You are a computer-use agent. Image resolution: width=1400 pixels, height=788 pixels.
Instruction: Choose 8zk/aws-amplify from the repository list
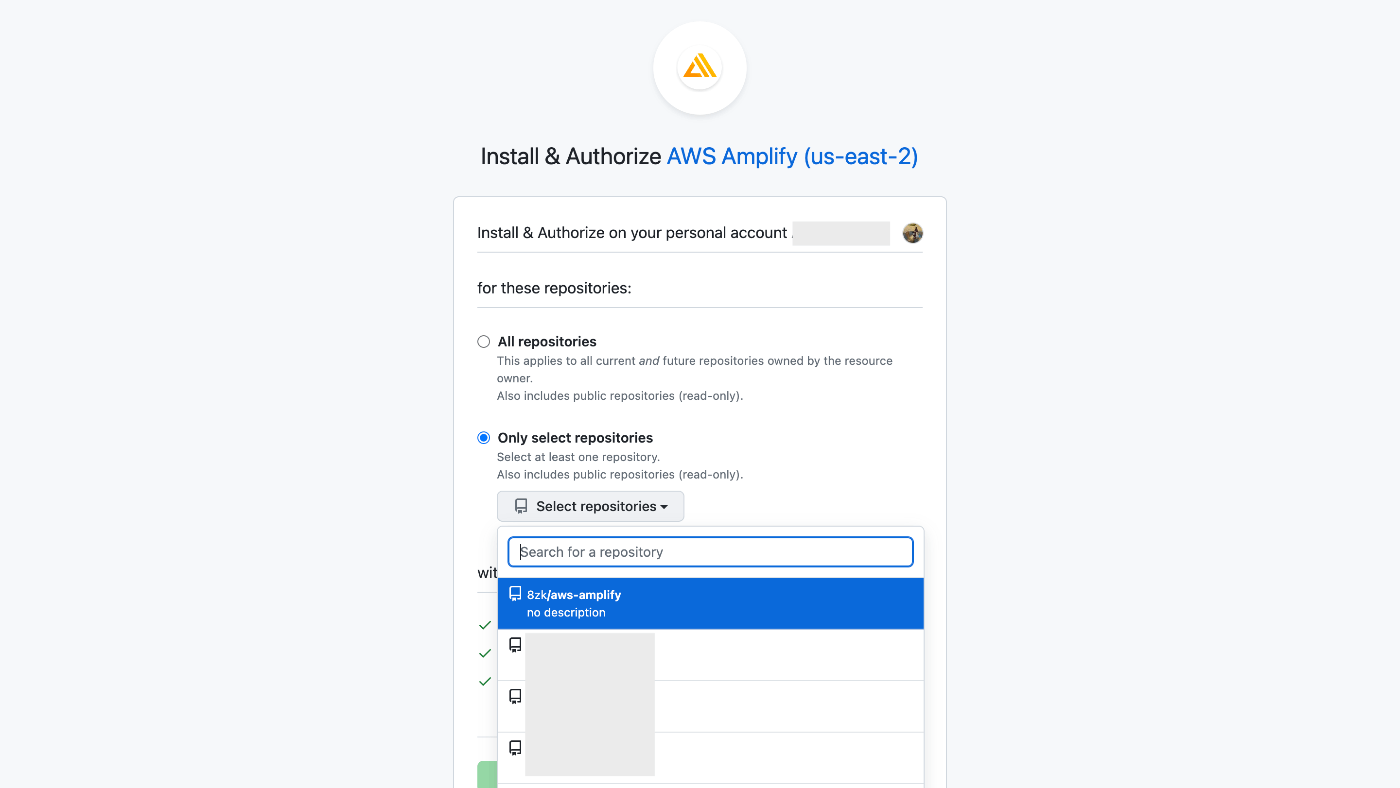click(x=711, y=603)
